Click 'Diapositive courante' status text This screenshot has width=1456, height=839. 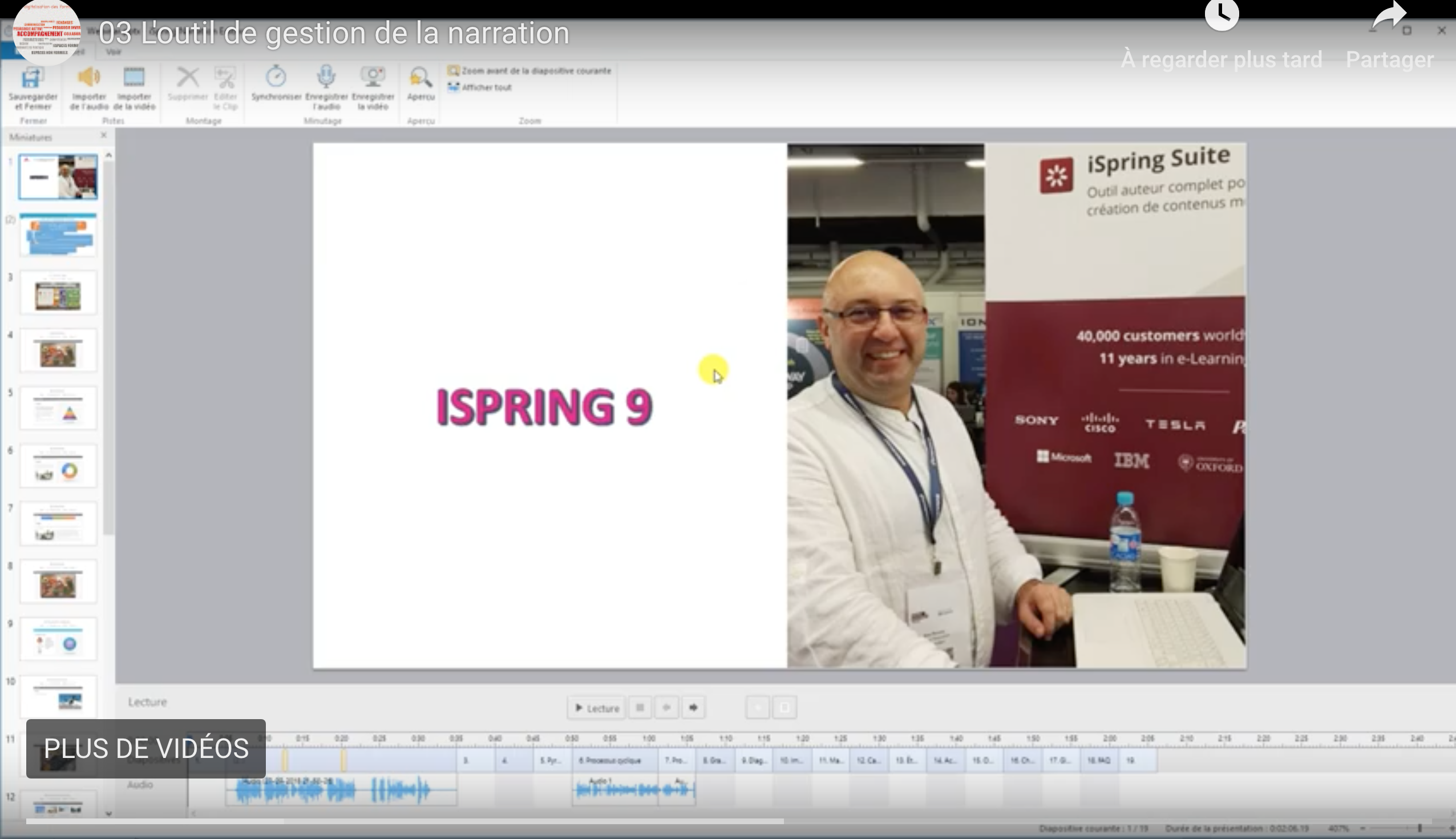pyautogui.click(x=1093, y=829)
